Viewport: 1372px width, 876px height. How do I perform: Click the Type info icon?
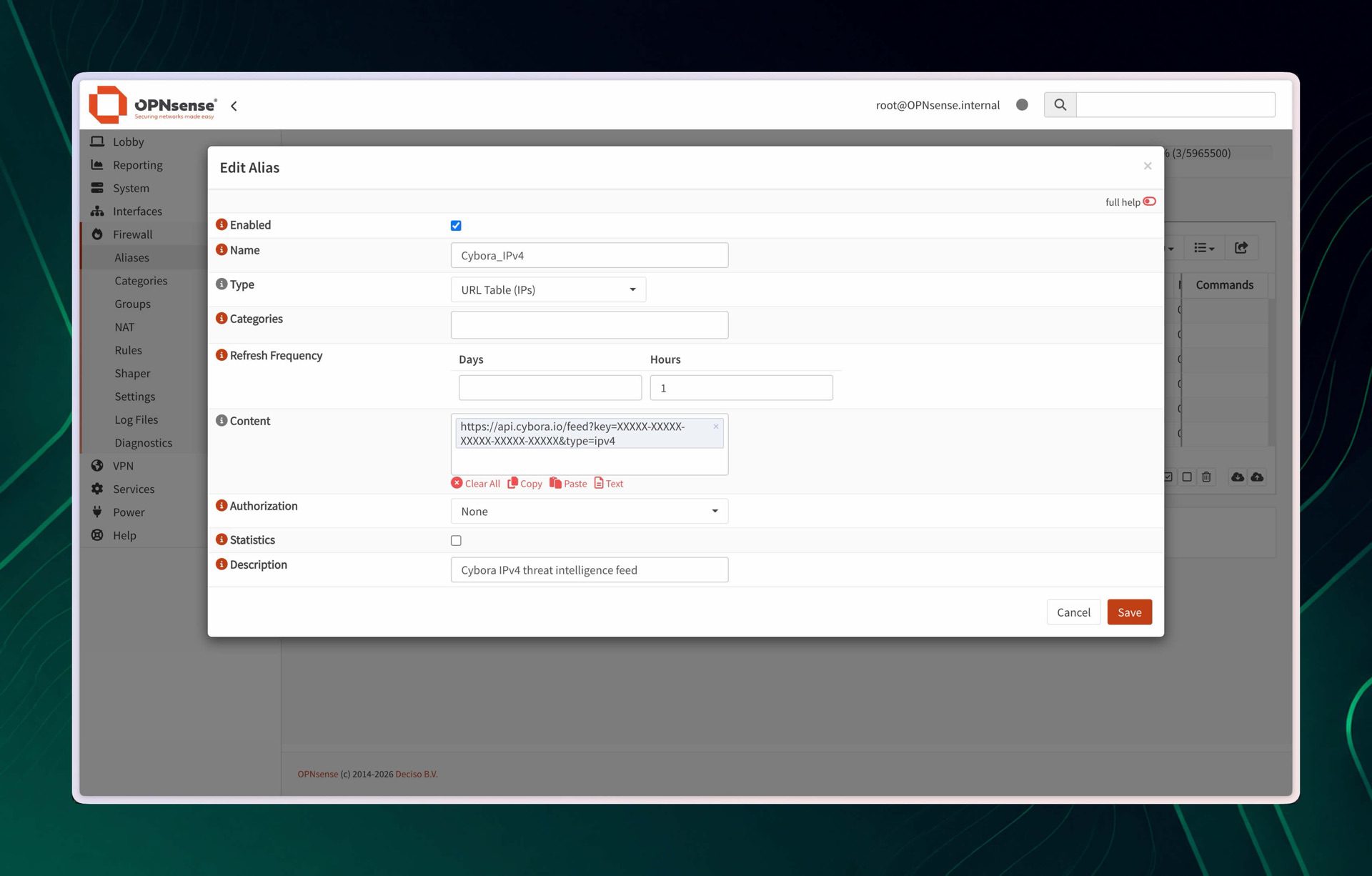pos(222,284)
